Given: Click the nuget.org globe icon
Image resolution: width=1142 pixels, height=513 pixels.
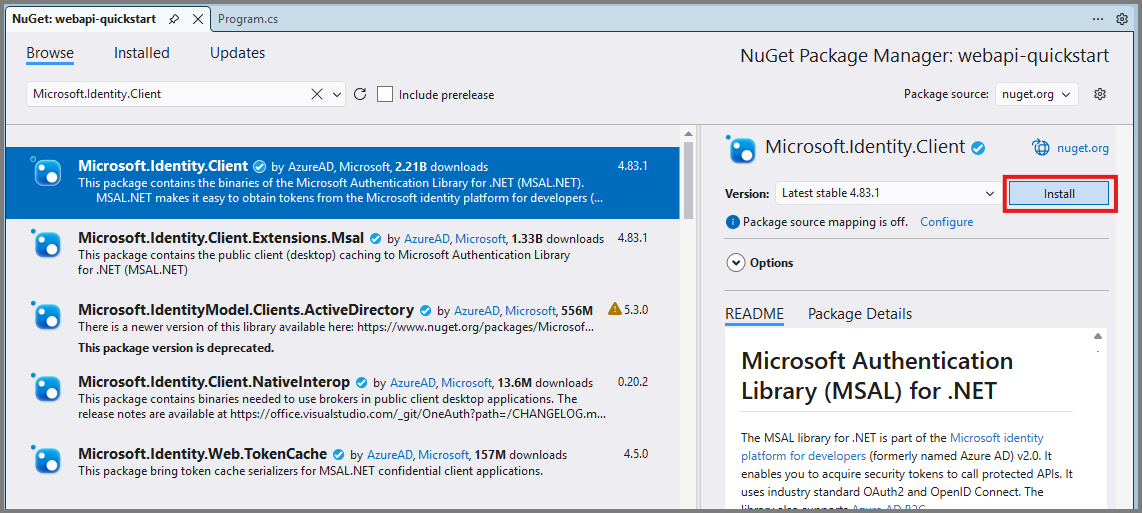Looking at the screenshot, I should tap(1040, 148).
